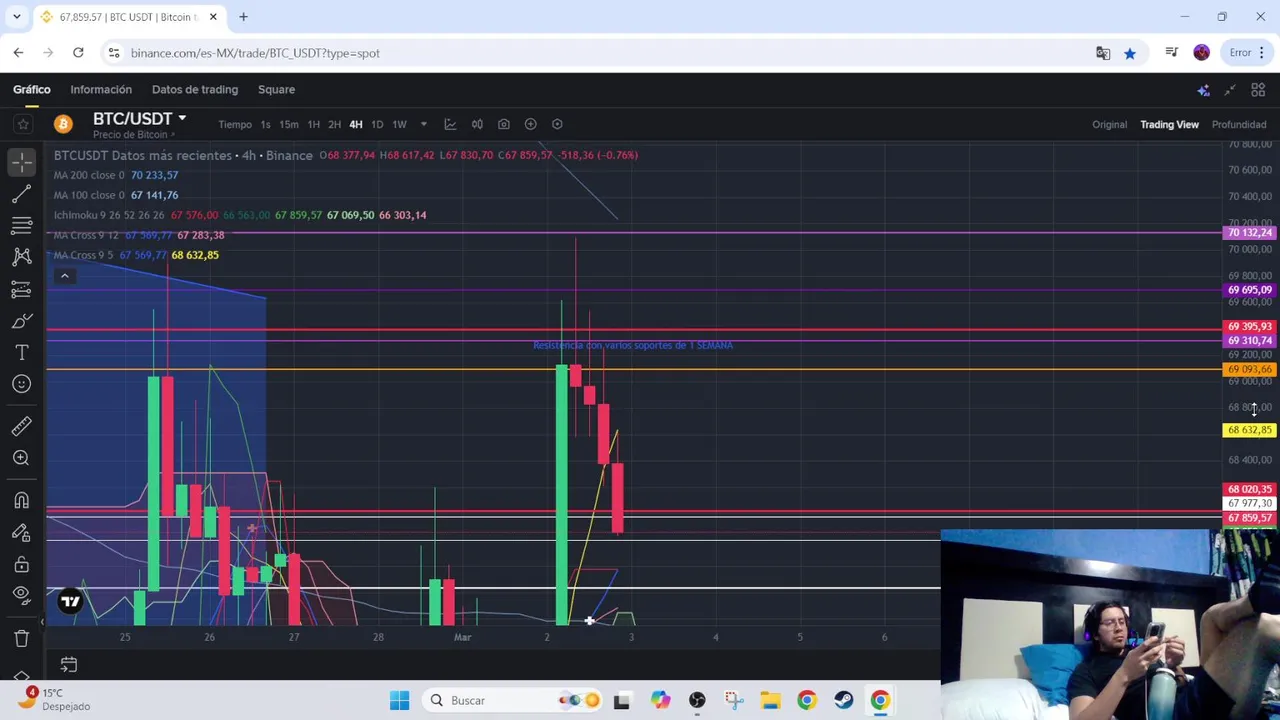Switch chart to 2H interval
1280x720 pixels.
pyautogui.click(x=334, y=124)
